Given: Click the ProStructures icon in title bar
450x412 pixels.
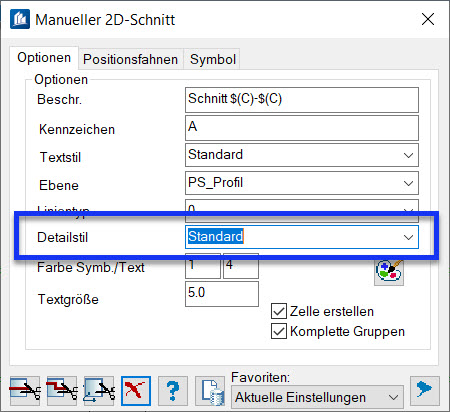Looking at the screenshot, I should [20, 19].
